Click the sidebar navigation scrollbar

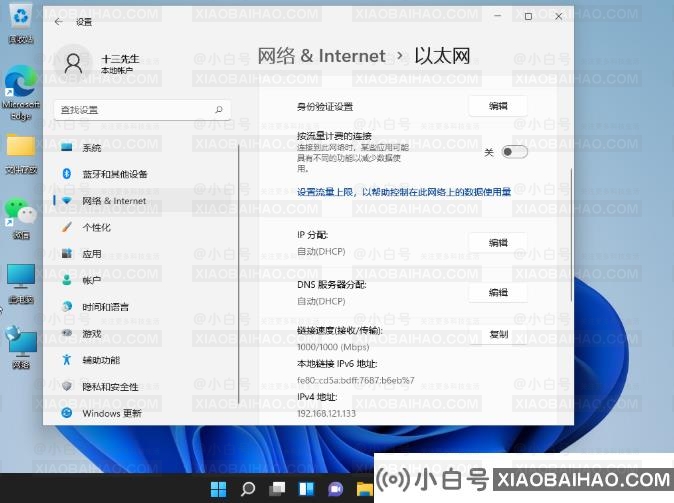(239, 274)
